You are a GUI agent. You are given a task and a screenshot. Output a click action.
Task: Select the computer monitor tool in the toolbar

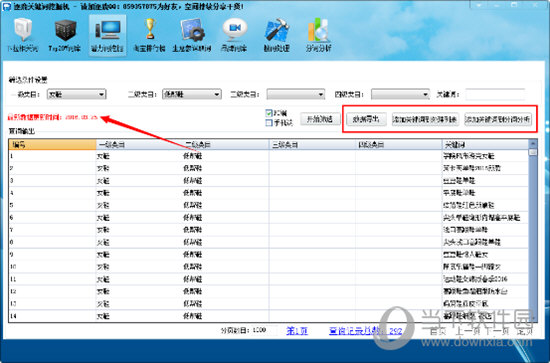point(107,35)
